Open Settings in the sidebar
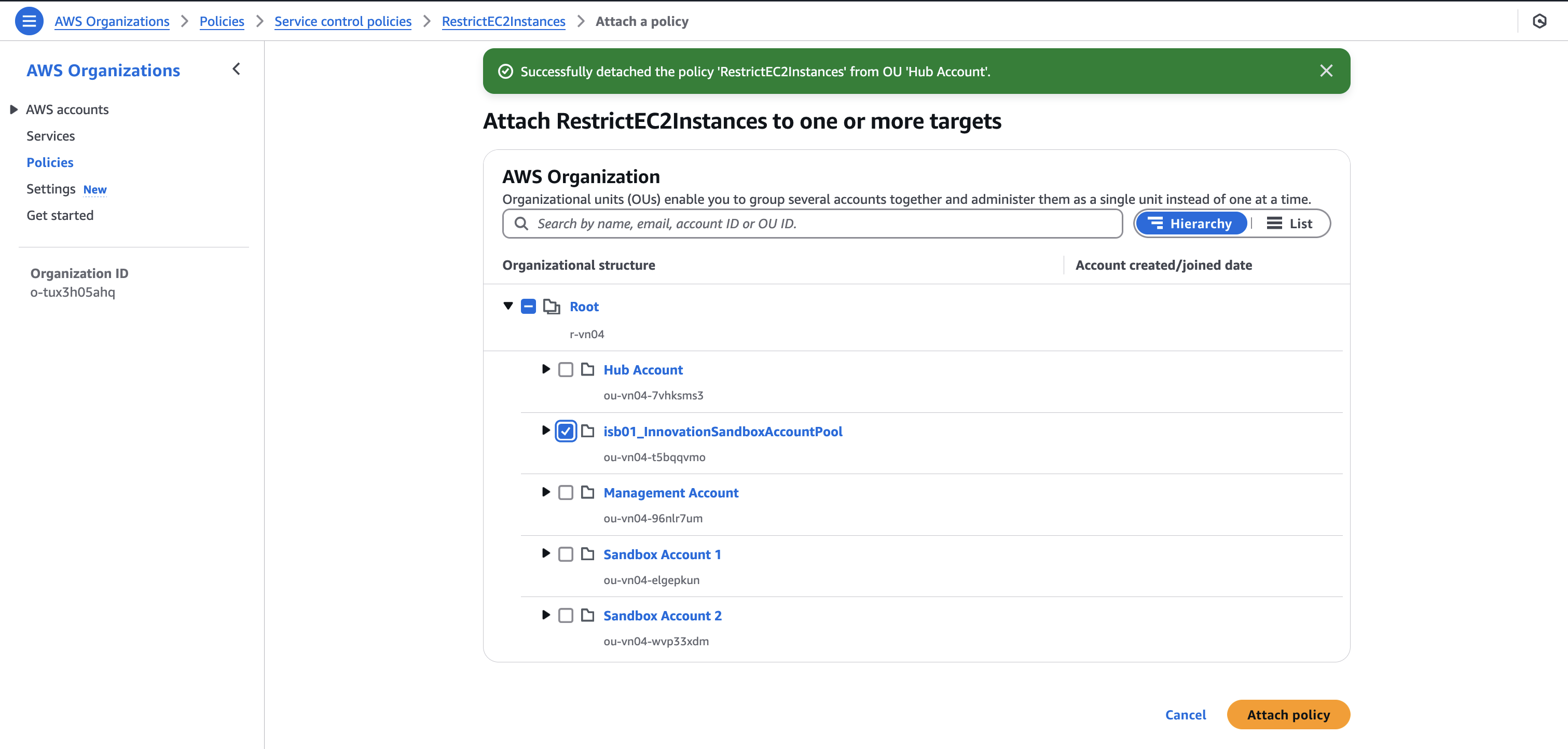This screenshot has height=749, width=1568. tap(51, 189)
